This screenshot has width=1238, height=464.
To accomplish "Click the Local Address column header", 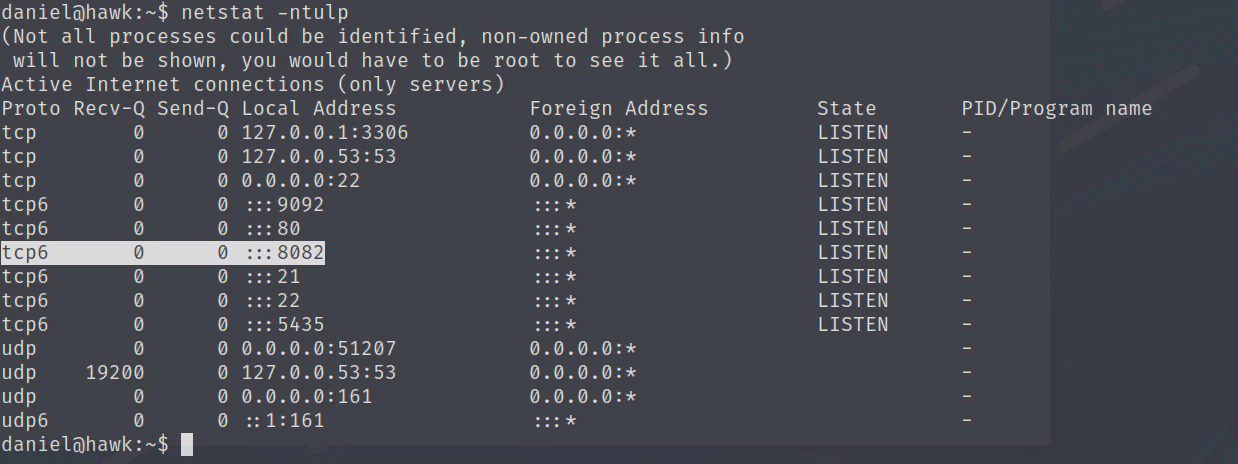I will (x=318, y=109).
